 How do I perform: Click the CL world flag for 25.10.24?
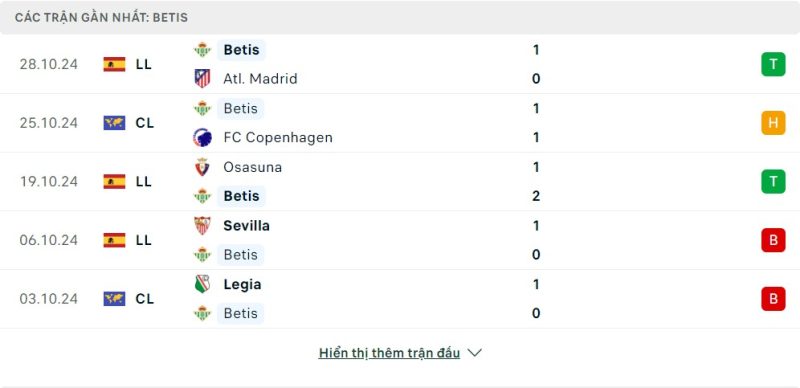[x=114, y=123]
